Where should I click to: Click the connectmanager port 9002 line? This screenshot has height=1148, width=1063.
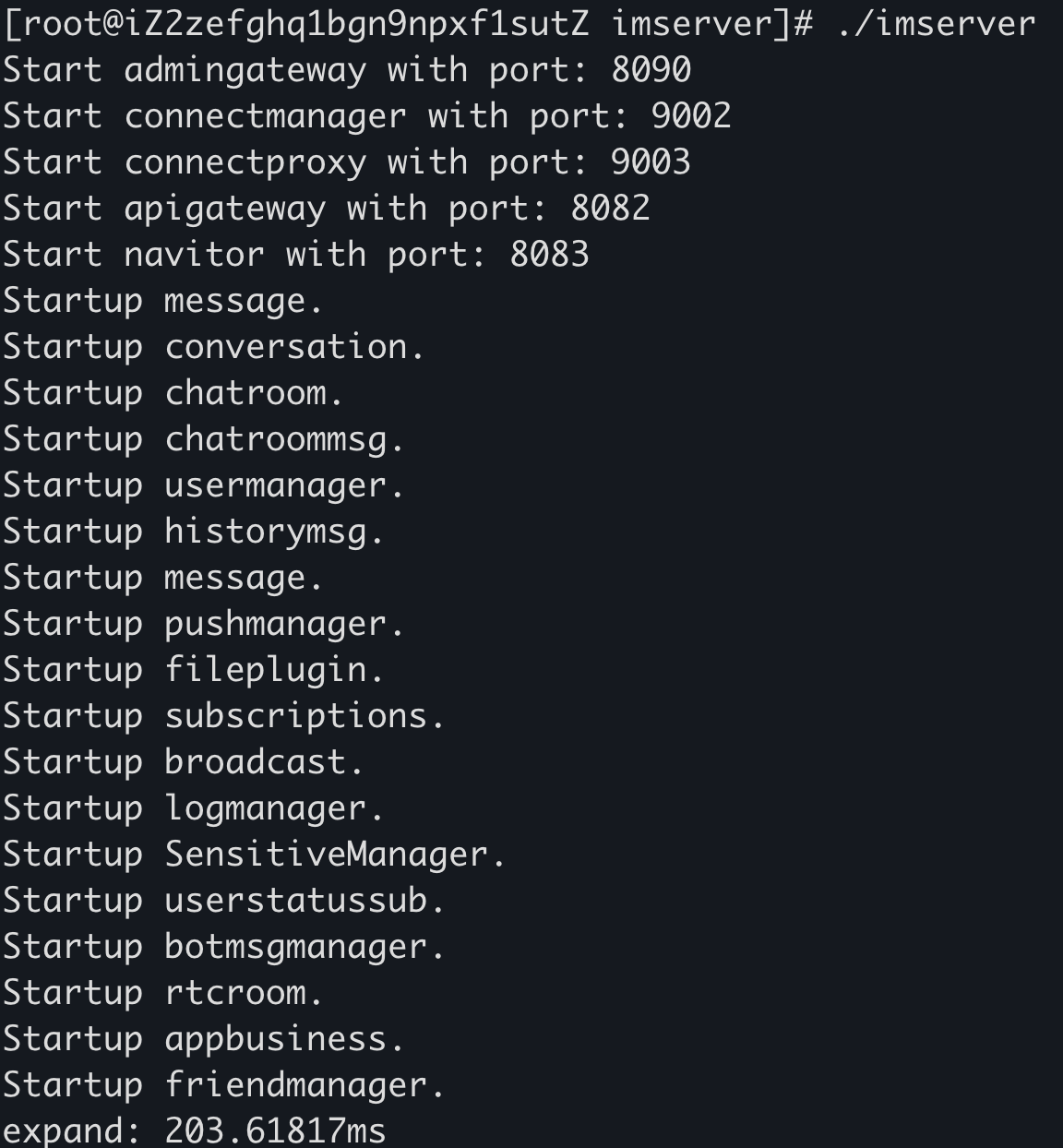coord(367,116)
